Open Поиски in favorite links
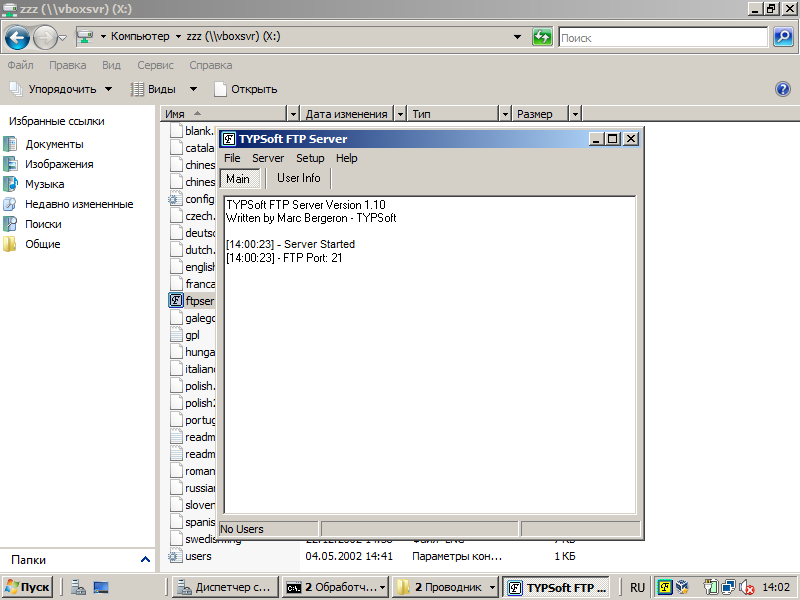The width and height of the screenshot is (800, 600). 43,224
